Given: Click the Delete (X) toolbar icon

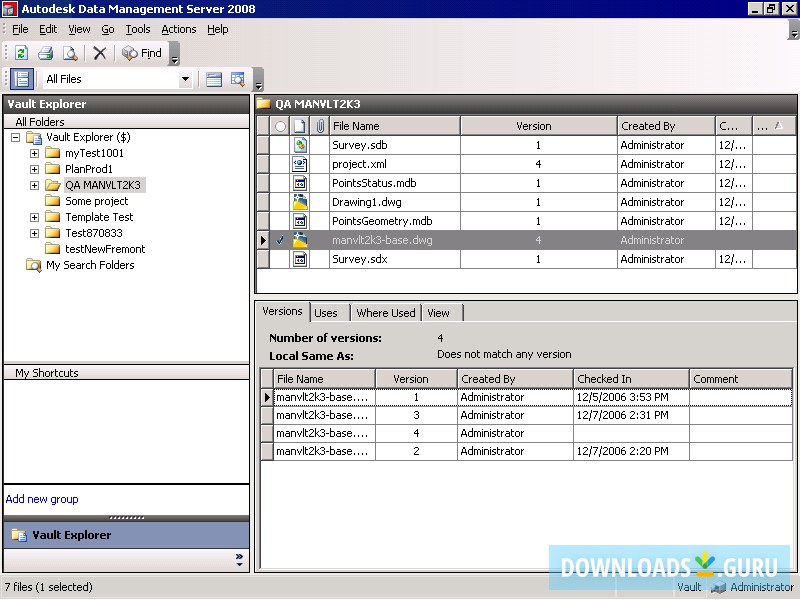Looking at the screenshot, I should tap(100, 53).
